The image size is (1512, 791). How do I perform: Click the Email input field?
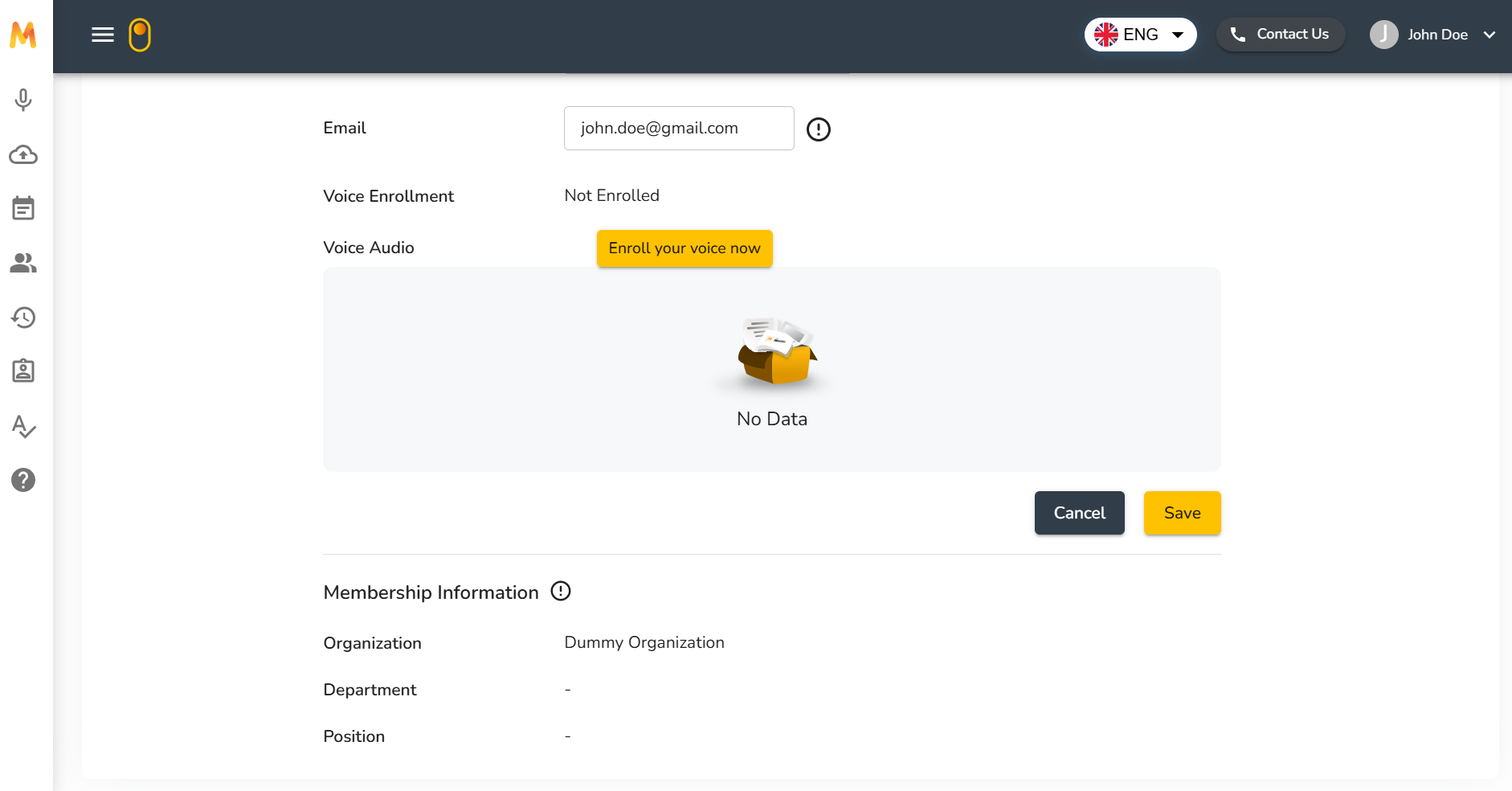679,129
